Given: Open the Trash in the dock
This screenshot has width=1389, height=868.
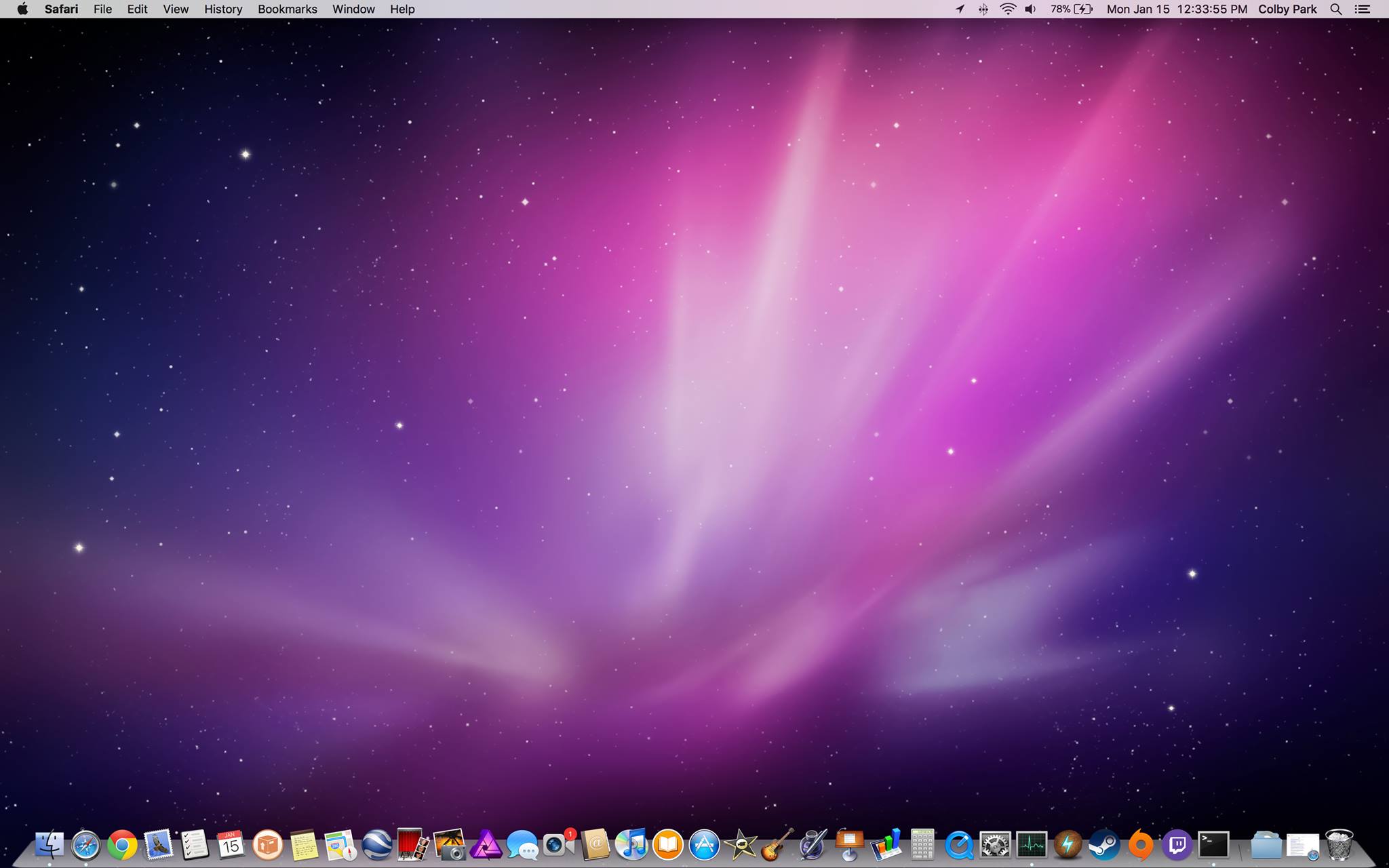Looking at the screenshot, I should (x=1339, y=845).
